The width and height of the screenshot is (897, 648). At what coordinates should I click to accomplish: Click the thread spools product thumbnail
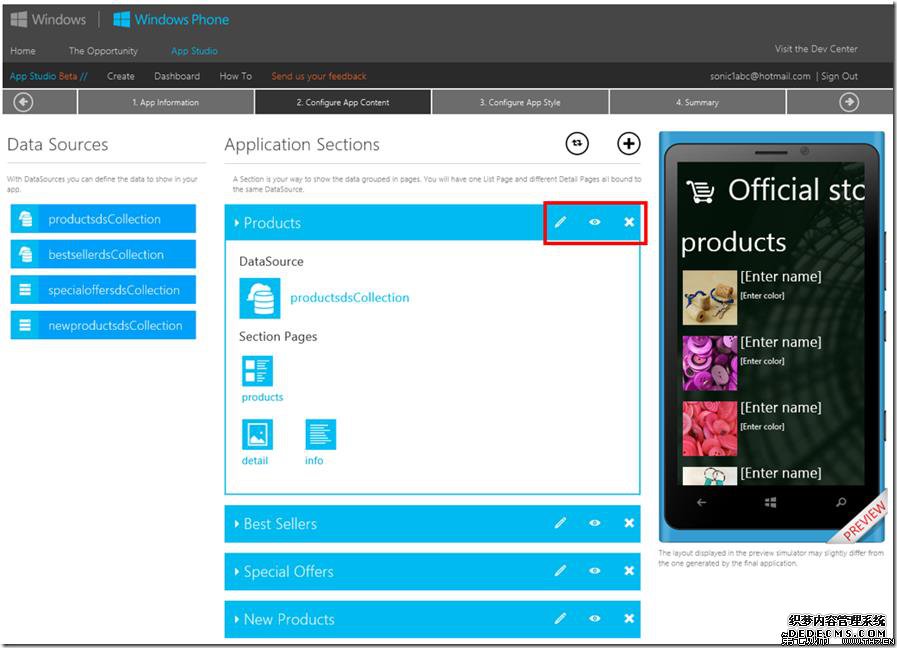(x=709, y=297)
